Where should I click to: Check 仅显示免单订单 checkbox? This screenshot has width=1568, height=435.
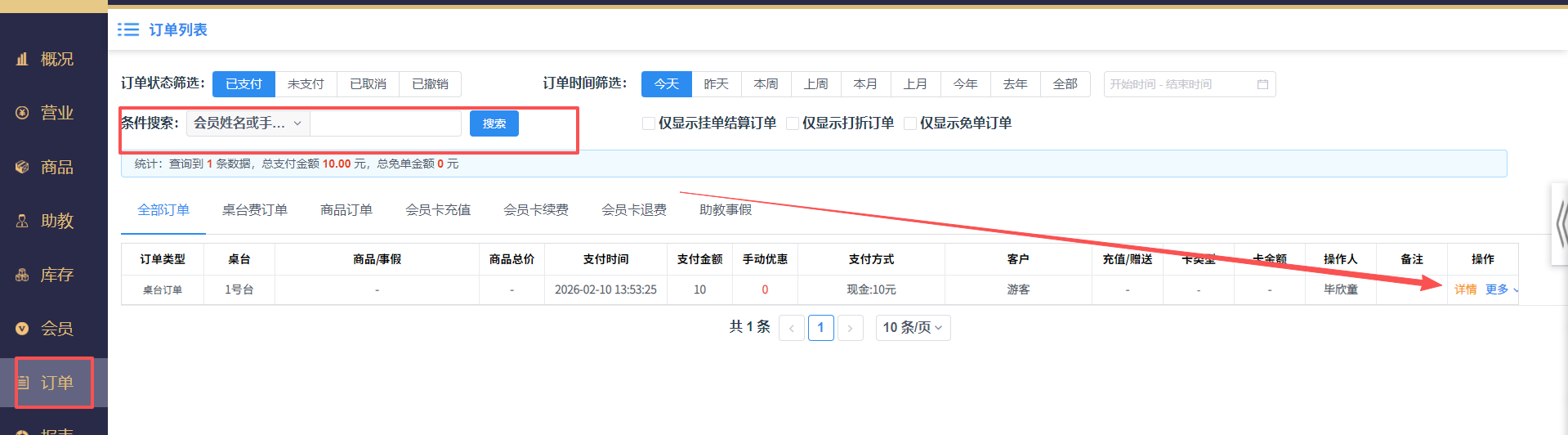point(910,123)
